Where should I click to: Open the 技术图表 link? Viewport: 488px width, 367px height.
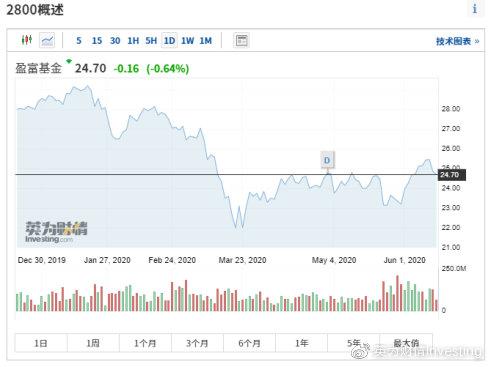pos(457,41)
